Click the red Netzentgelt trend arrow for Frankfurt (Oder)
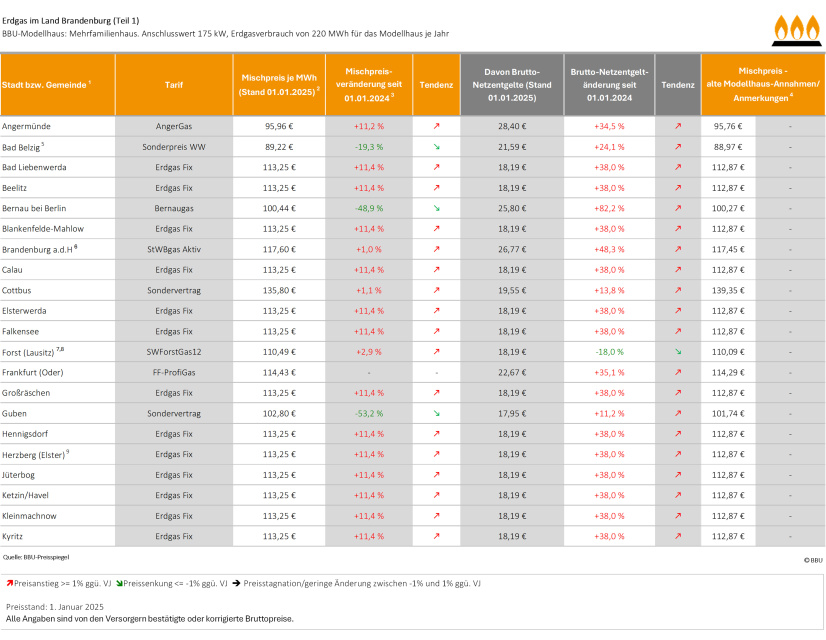The width and height of the screenshot is (826, 640). tap(678, 372)
